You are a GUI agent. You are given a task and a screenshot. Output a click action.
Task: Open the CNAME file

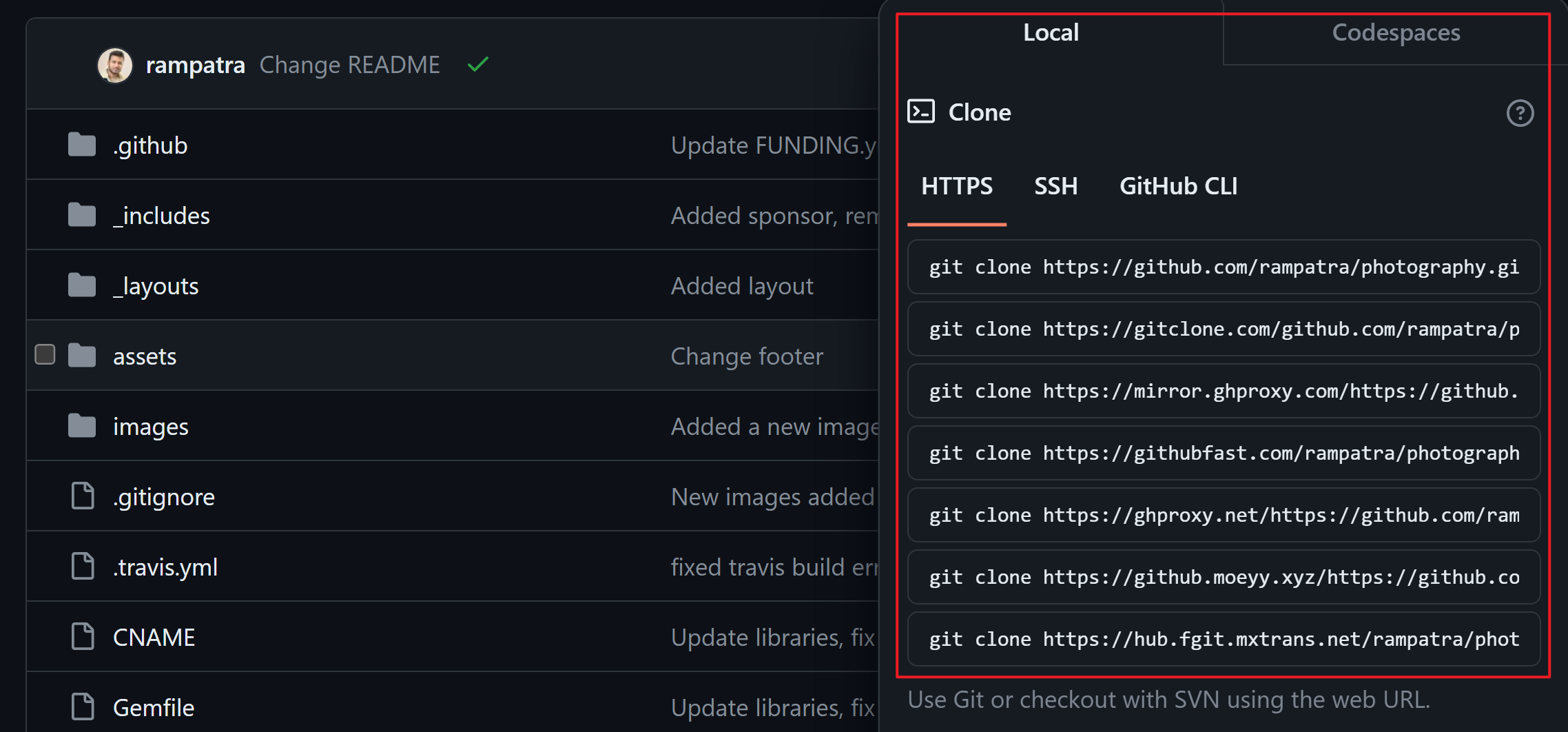pyautogui.click(x=154, y=638)
